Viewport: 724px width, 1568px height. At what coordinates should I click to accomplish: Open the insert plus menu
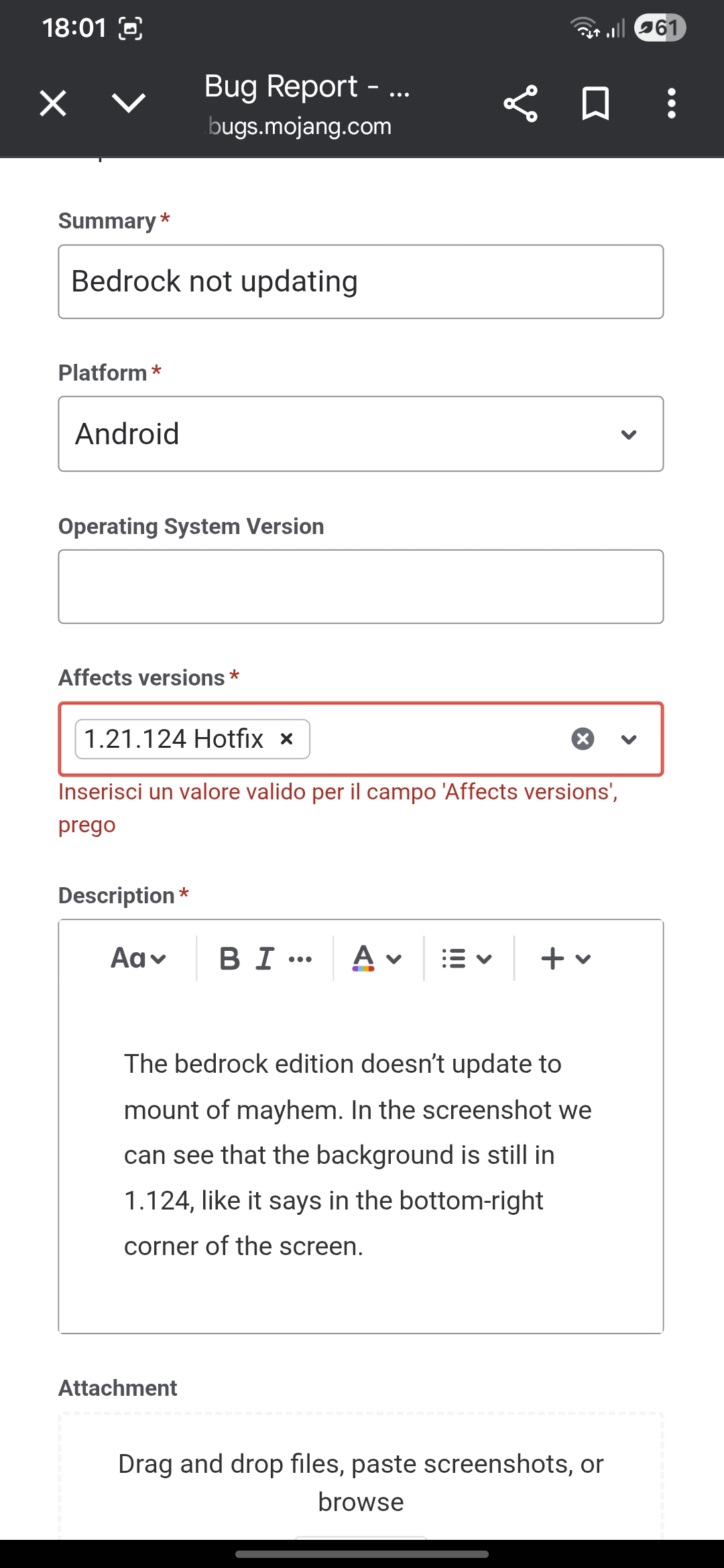point(565,959)
